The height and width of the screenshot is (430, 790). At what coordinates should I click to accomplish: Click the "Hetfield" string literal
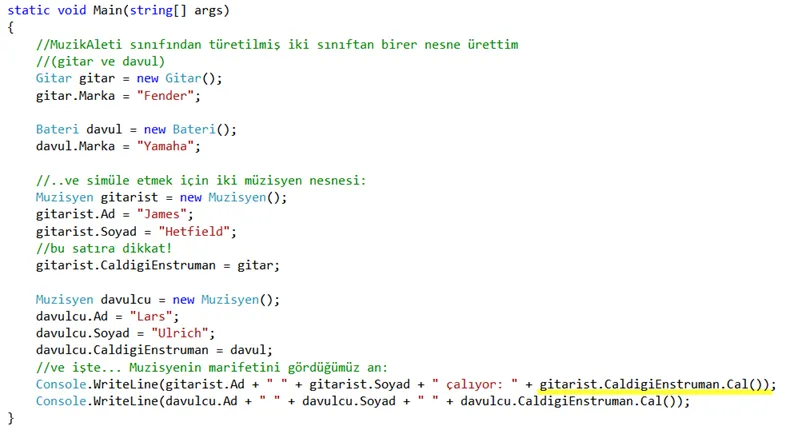tap(194, 231)
